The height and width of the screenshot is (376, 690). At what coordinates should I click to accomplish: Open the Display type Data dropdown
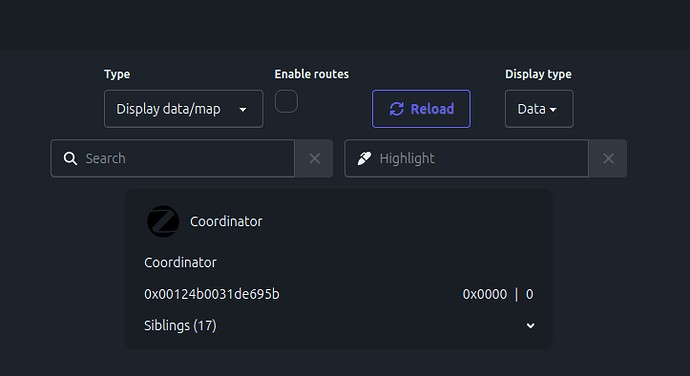click(x=539, y=109)
